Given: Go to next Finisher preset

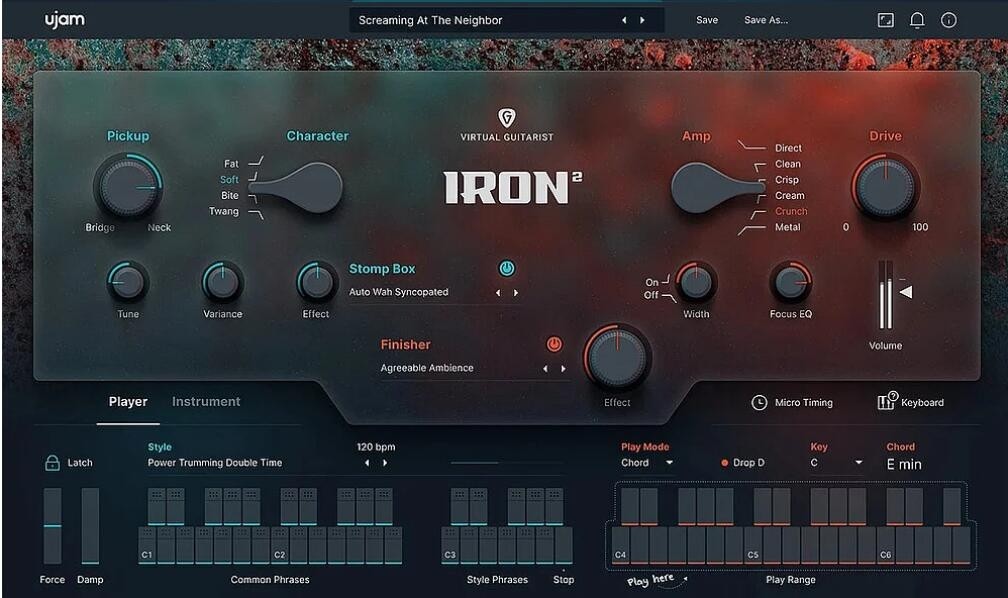Looking at the screenshot, I should [563, 368].
